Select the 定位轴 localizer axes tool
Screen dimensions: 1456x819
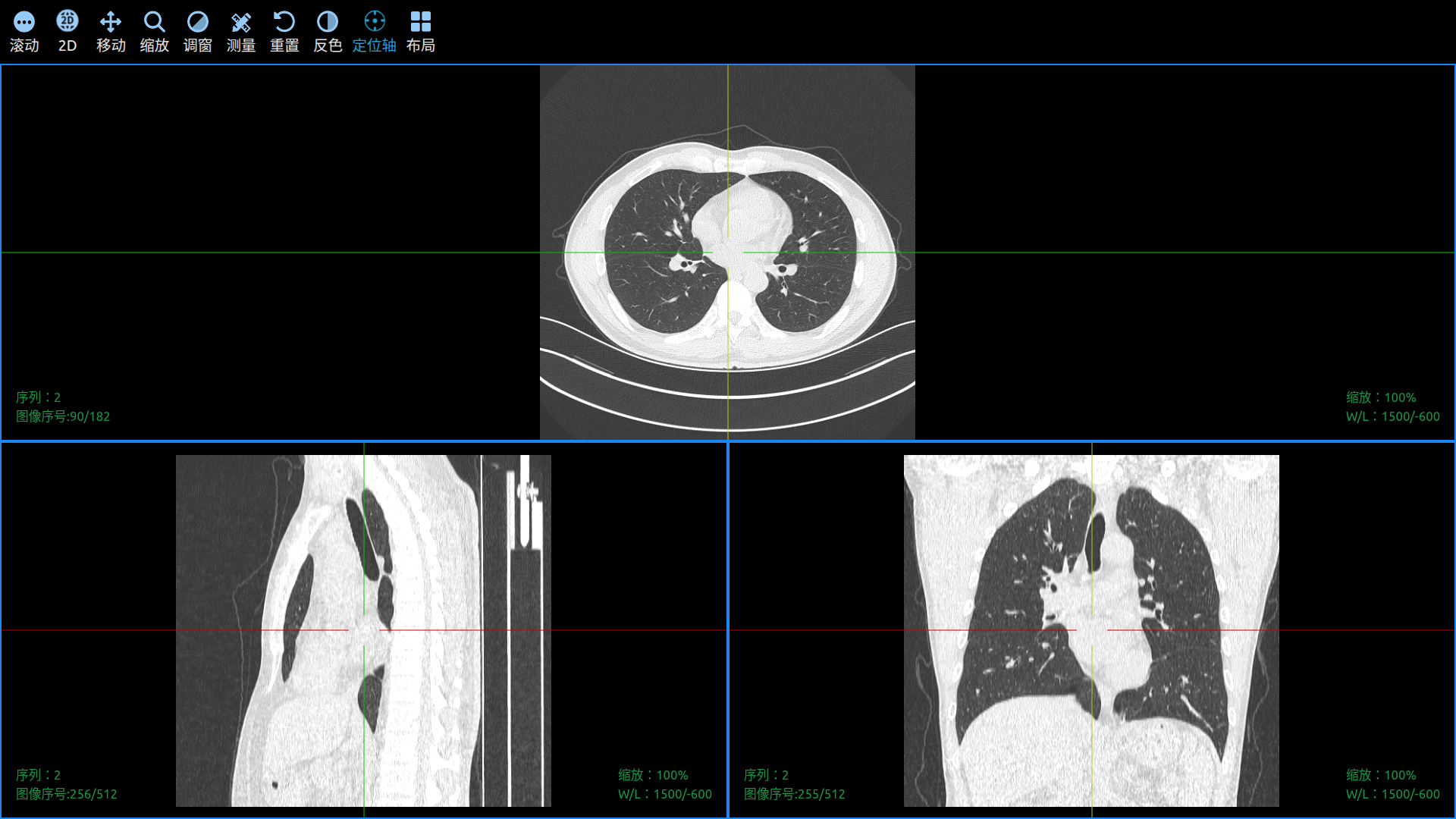click(375, 30)
